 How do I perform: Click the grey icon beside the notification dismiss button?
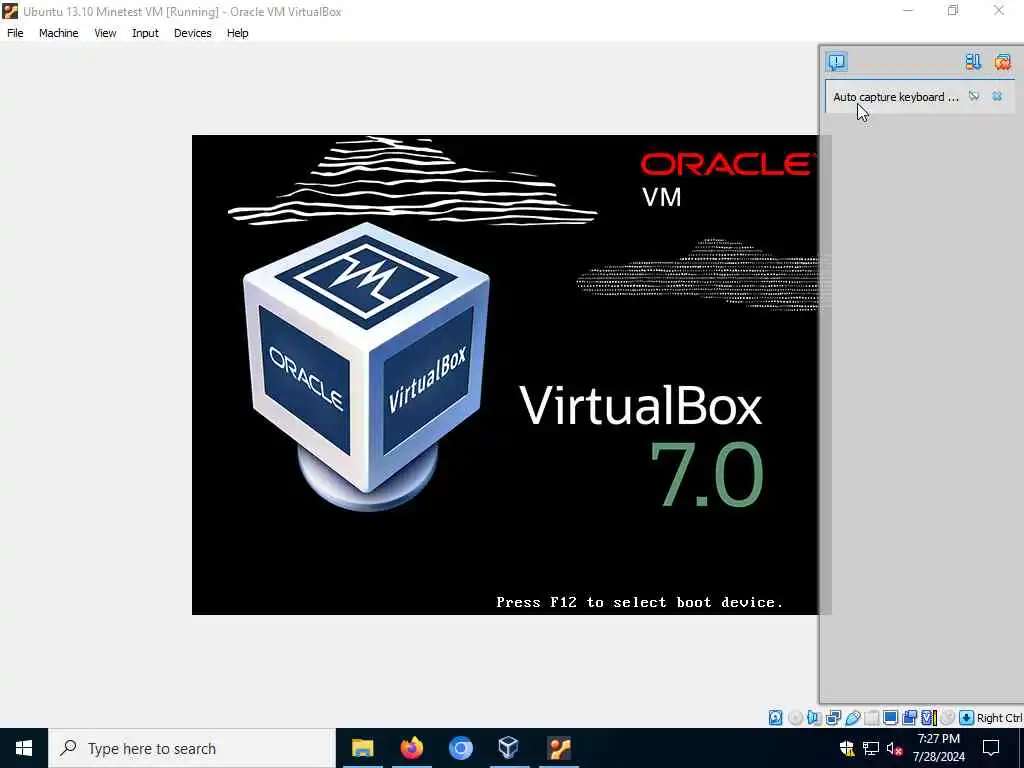pos(974,96)
